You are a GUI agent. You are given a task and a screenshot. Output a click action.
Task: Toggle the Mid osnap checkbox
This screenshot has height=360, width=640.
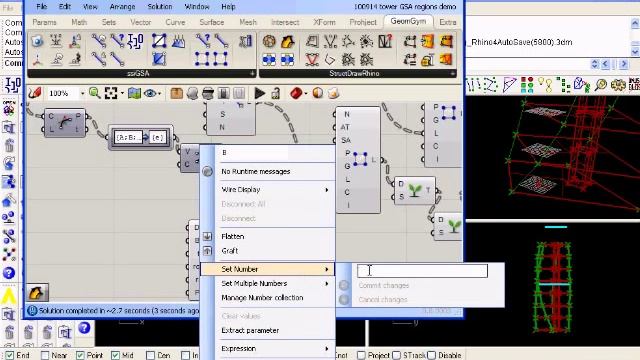coord(116,355)
